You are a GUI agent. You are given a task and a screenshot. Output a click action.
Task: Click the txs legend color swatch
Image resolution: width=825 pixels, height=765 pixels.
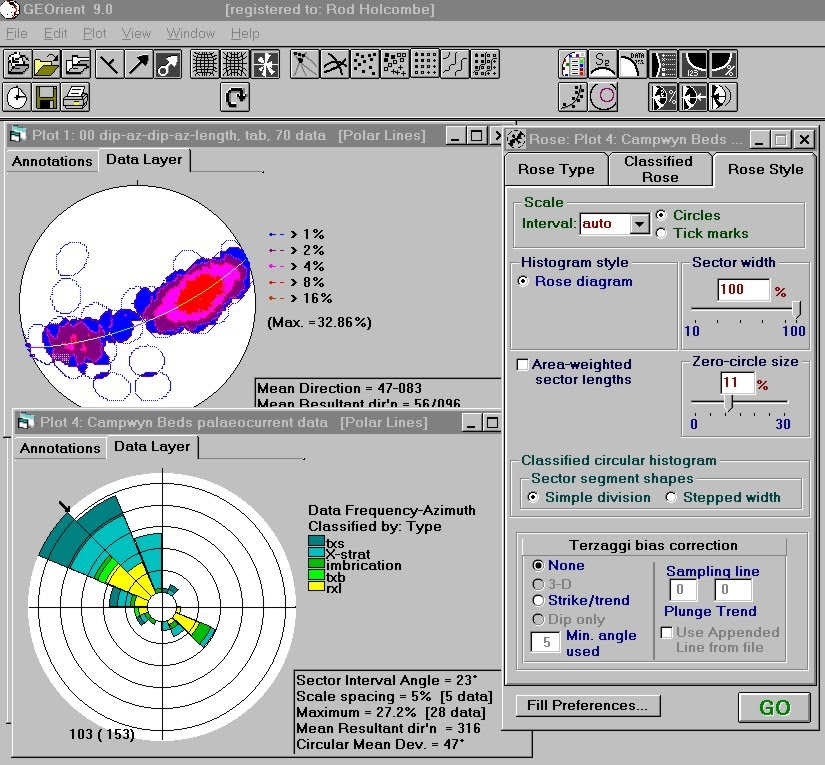point(316,540)
